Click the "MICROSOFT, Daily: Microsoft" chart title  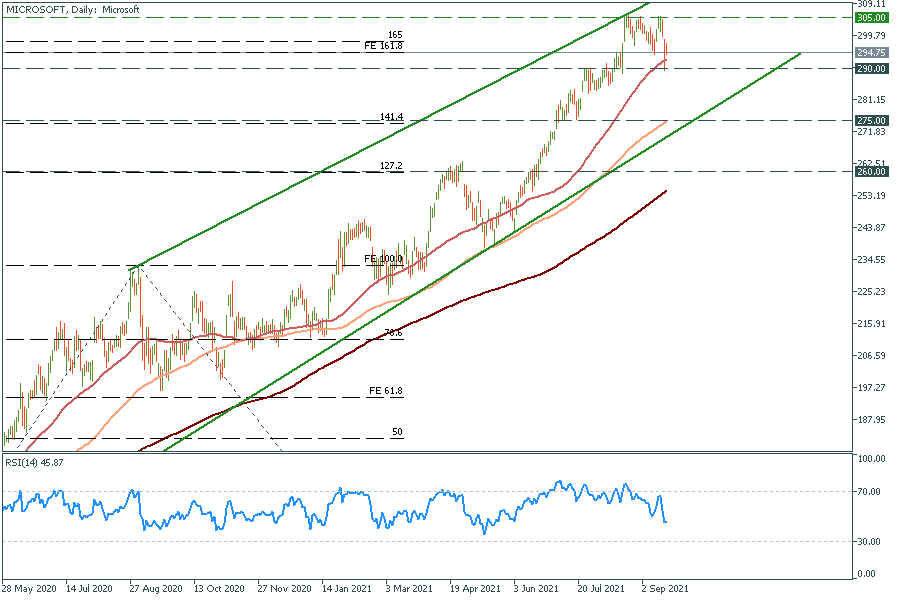click(x=72, y=9)
